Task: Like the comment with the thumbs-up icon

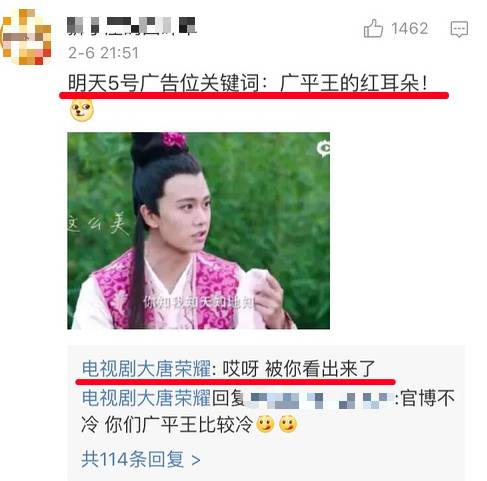Action: point(373,28)
